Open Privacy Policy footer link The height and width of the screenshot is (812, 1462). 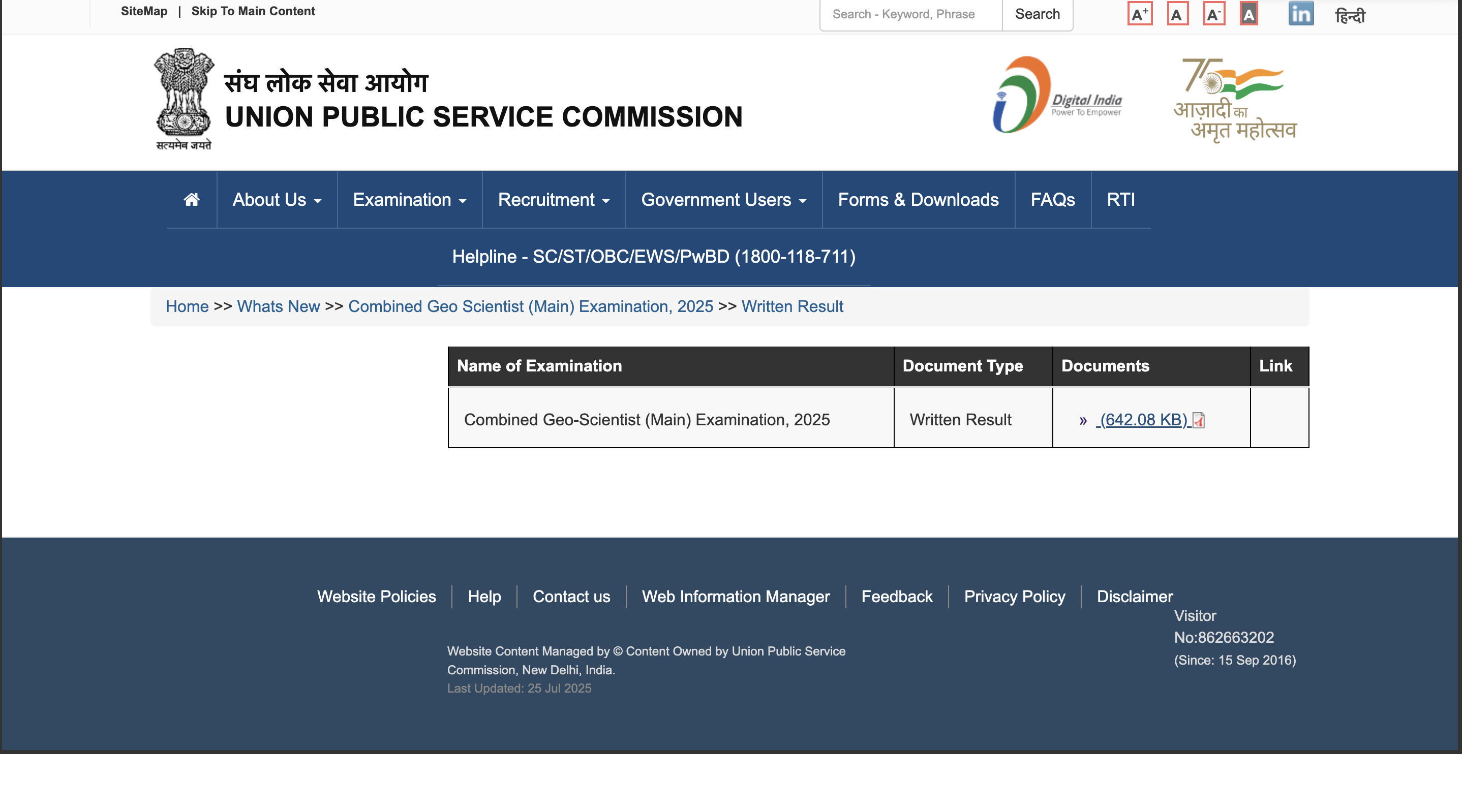(x=1015, y=597)
